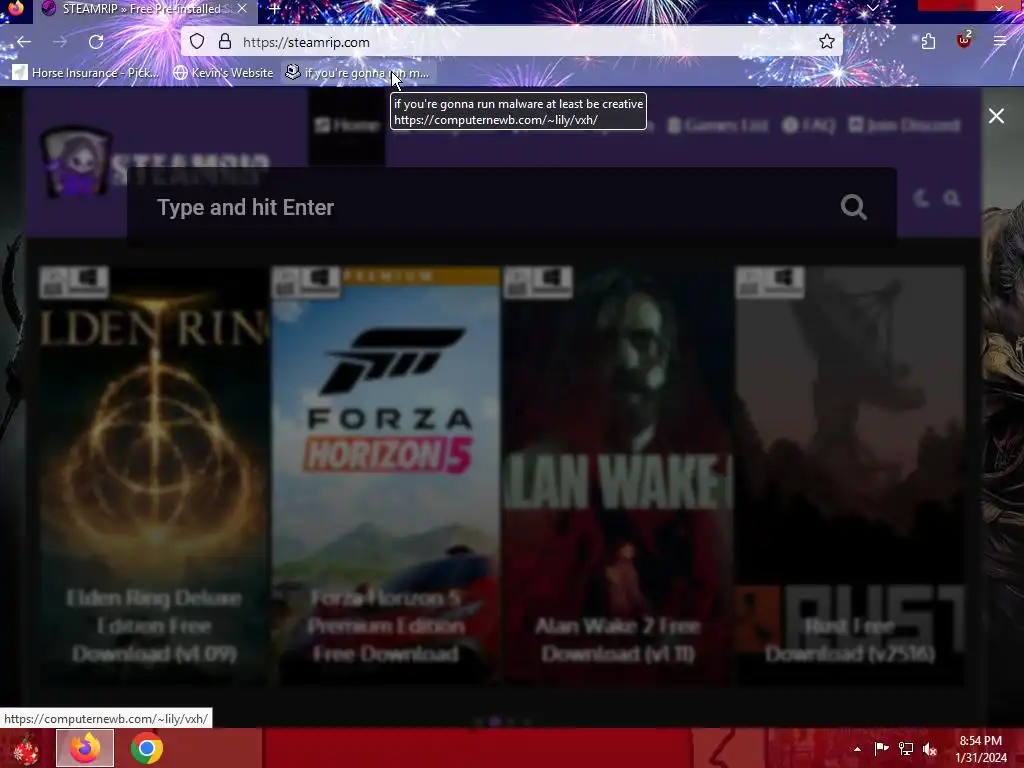Screen dimensions: 1024x768
Task: Open network tray icon
Action: click(x=906, y=748)
